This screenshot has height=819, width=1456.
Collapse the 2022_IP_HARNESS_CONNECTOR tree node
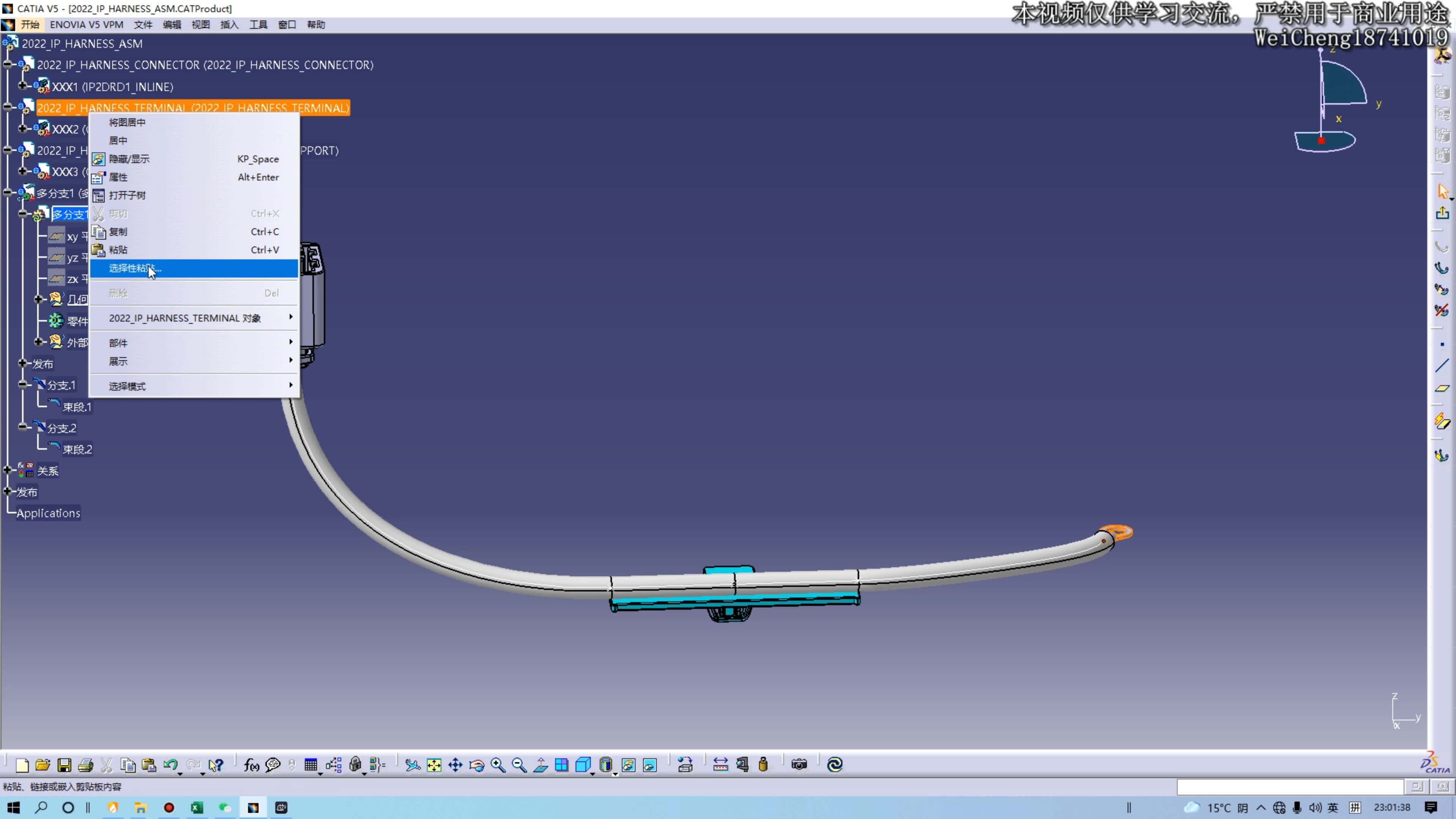pos(7,64)
